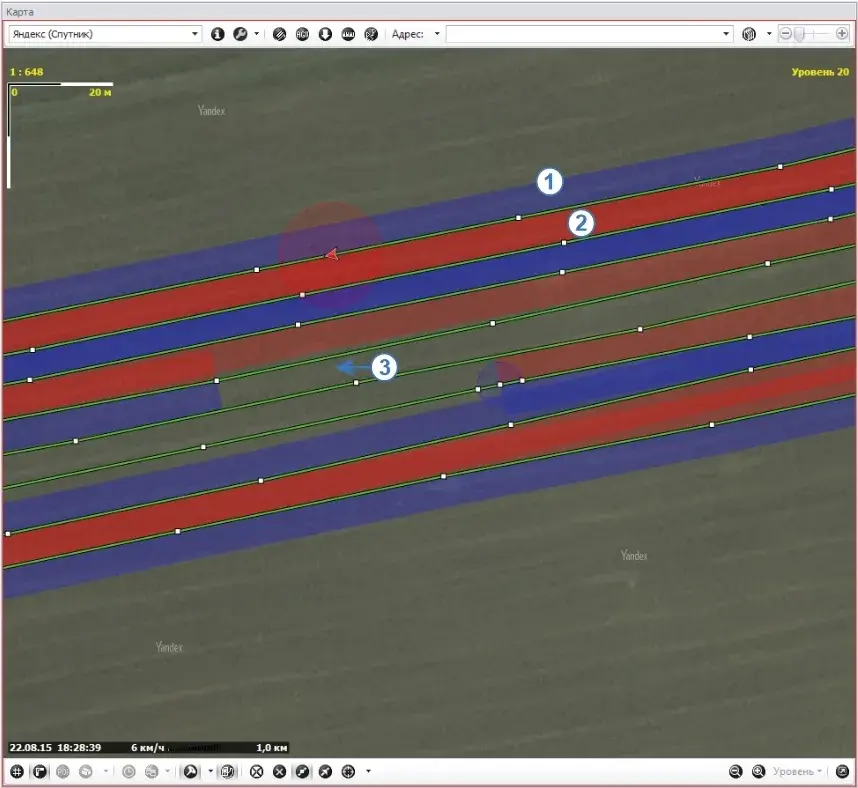Click the layers icon right of the address field
The image size is (858, 788).
point(749,34)
